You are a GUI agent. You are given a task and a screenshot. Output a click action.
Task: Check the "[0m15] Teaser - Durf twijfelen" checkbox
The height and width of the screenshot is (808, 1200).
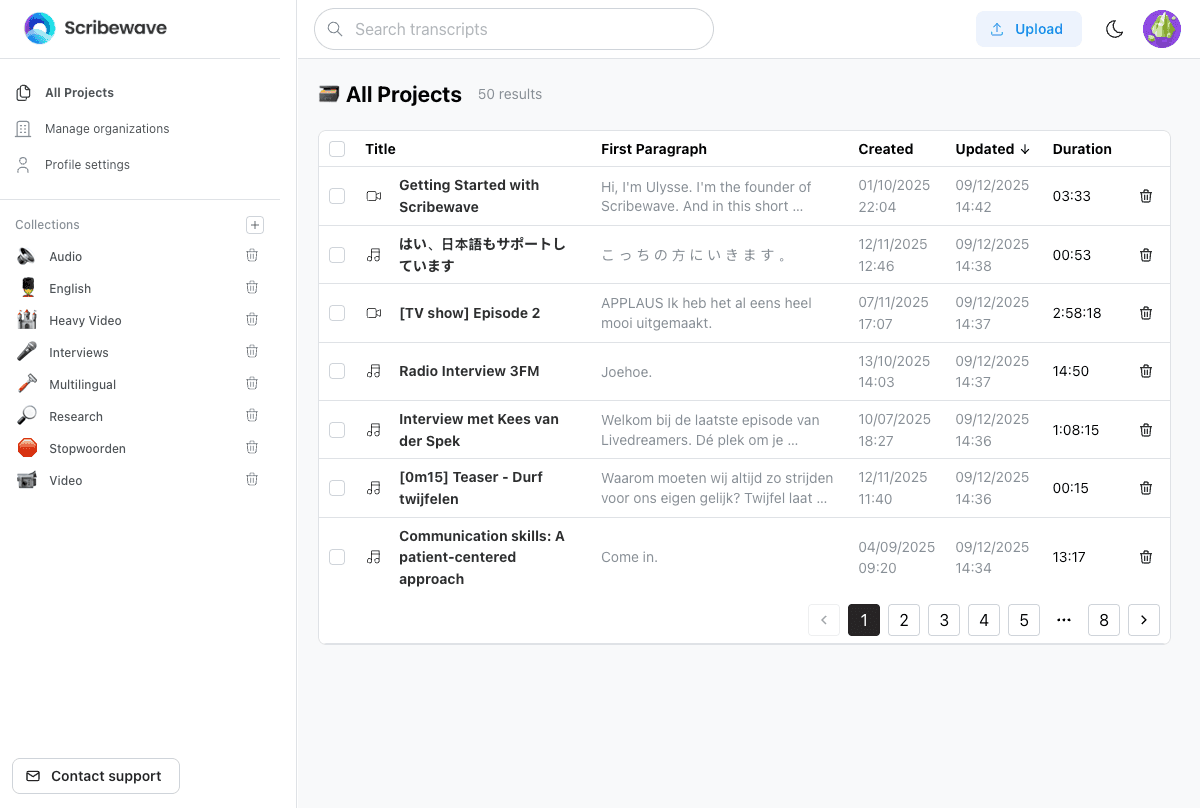[337, 487]
